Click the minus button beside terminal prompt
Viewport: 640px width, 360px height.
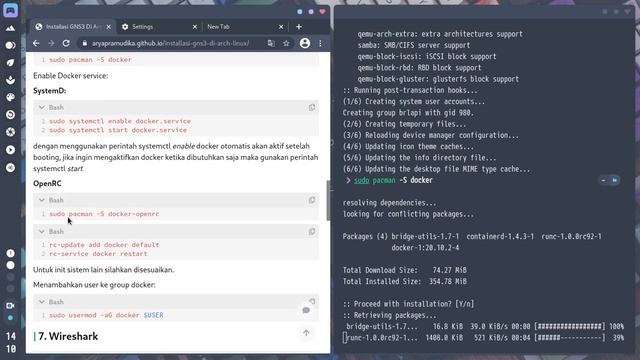point(603,180)
